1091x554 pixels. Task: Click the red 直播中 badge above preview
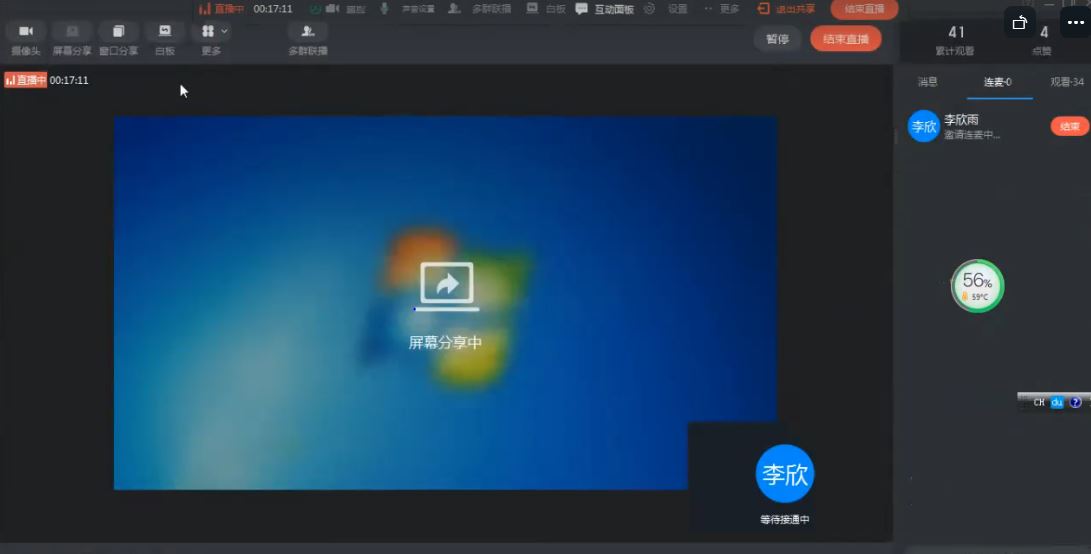pyautogui.click(x=26, y=80)
